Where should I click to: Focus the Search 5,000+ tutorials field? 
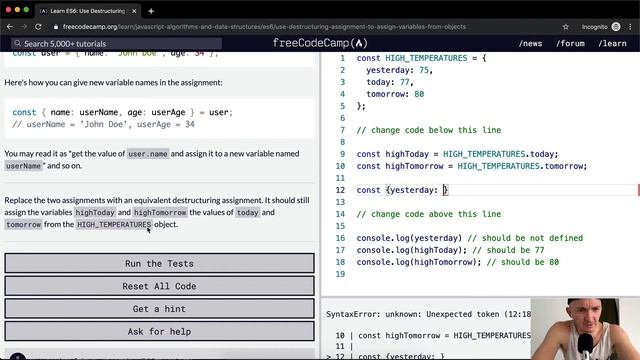(x=116, y=43)
